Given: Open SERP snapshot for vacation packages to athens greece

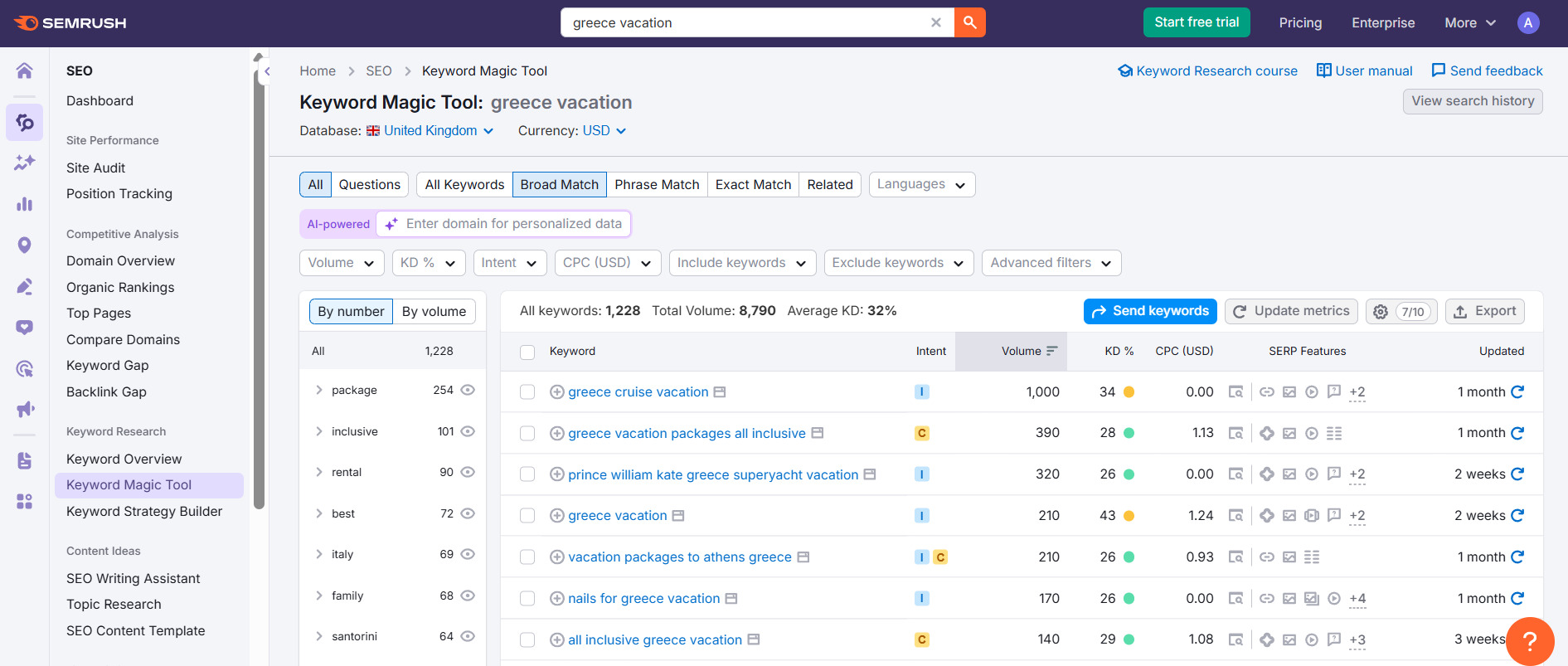Looking at the screenshot, I should point(1235,557).
